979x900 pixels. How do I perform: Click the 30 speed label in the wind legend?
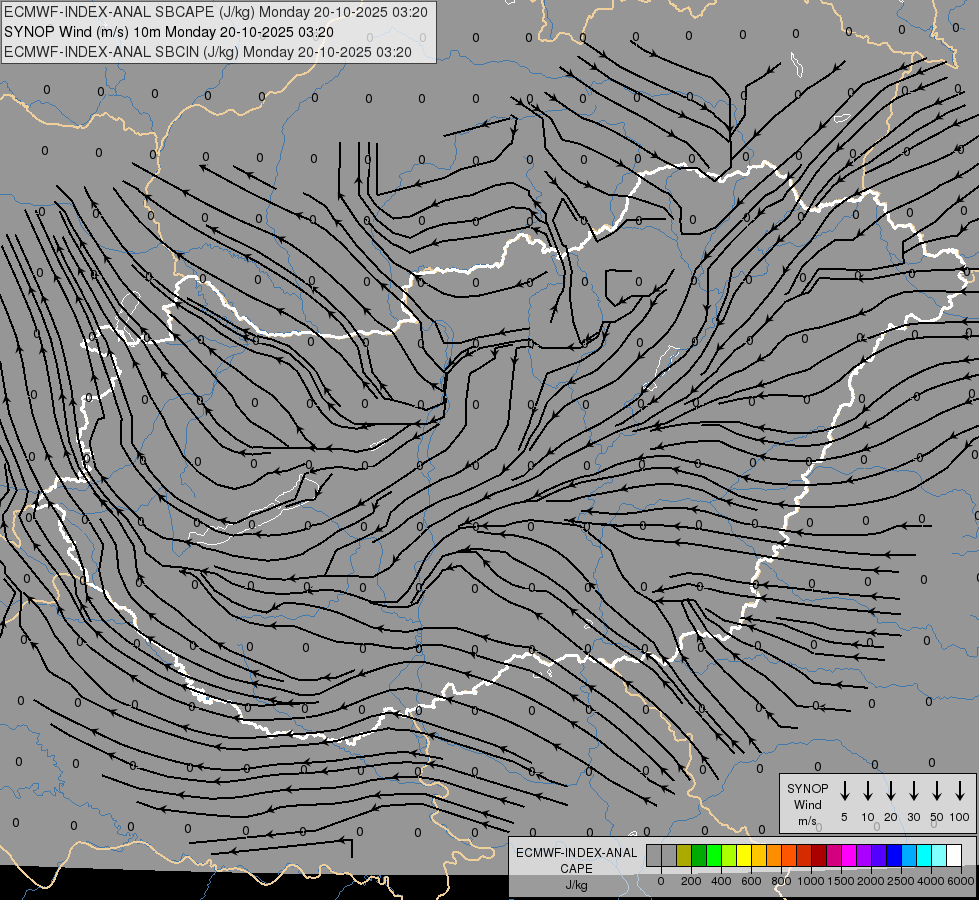pyautogui.click(x=914, y=817)
